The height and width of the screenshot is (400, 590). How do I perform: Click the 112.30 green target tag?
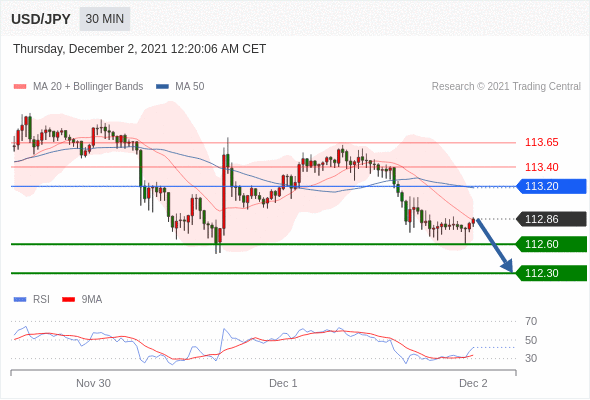[551, 273]
